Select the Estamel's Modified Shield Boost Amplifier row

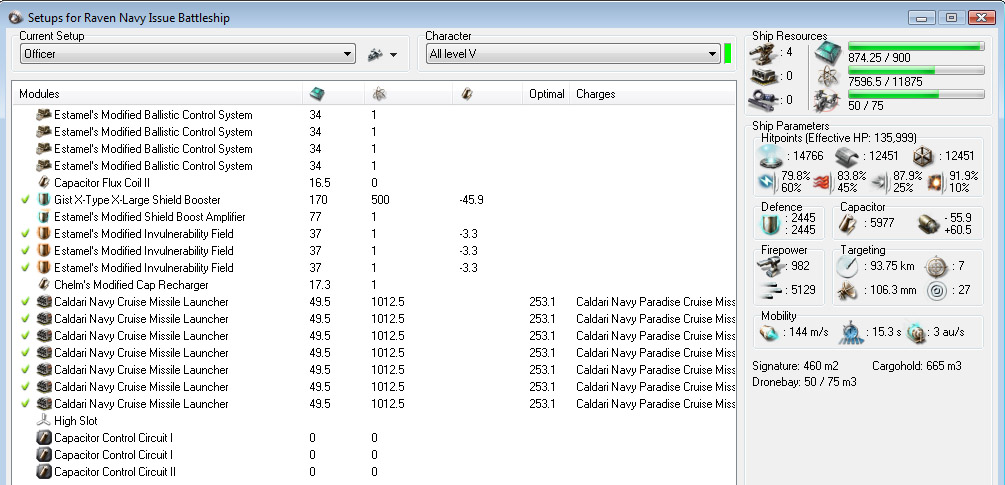pos(374,217)
